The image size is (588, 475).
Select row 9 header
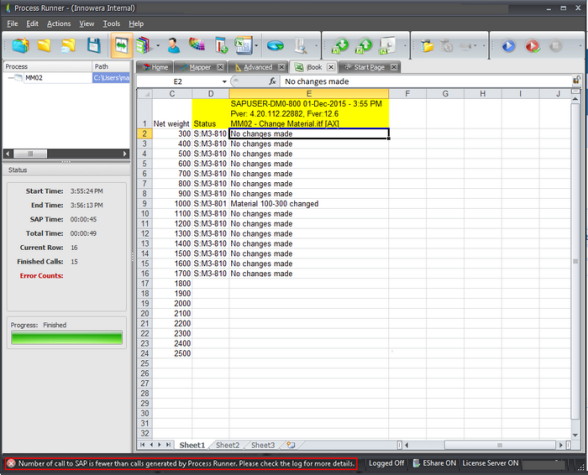[x=145, y=204]
